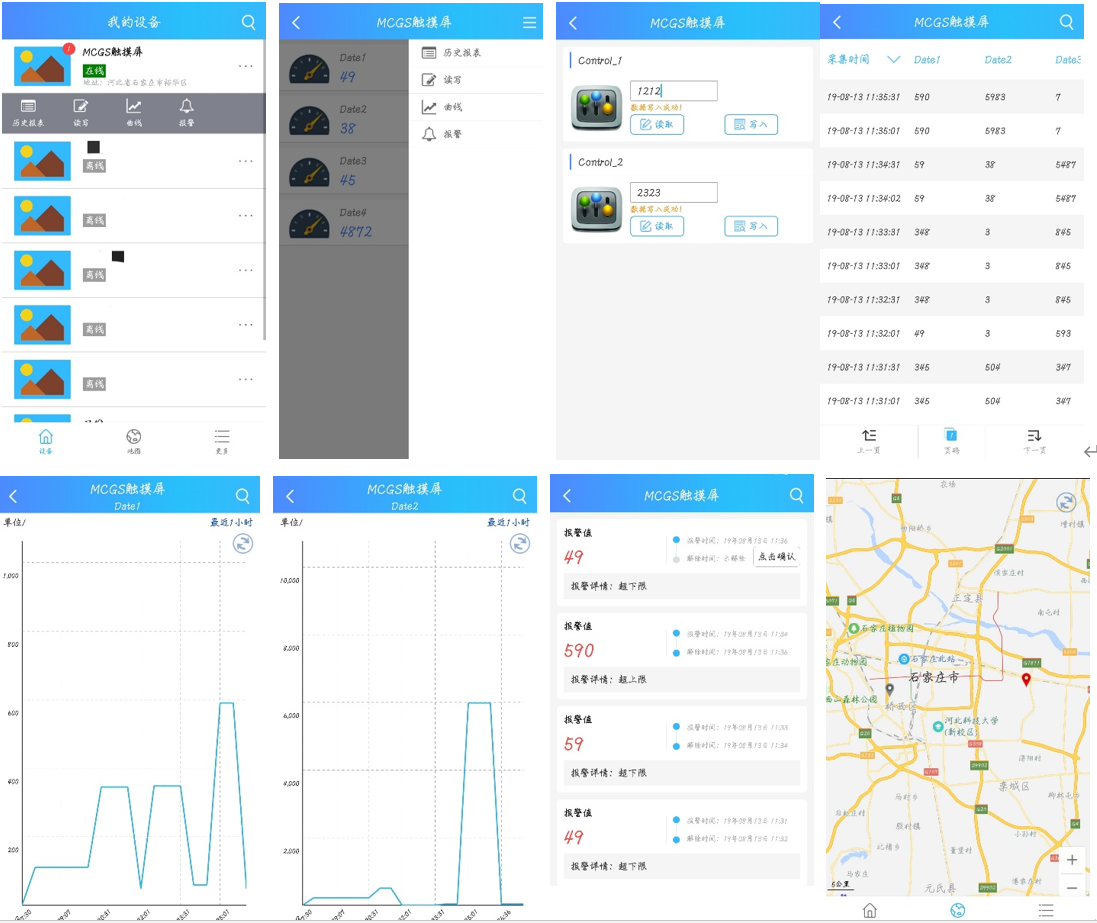Open 读写 in the gray device toolbar
1097x923 pixels.
tap(81, 113)
